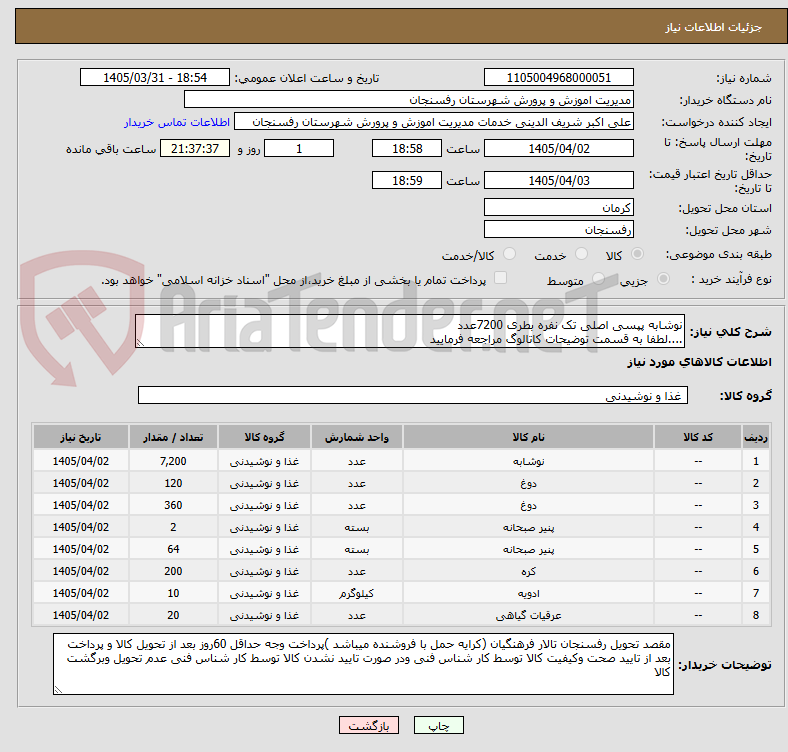The image size is (788, 752).
Task: Click the buyer organization name field
Action: pos(409,100)
